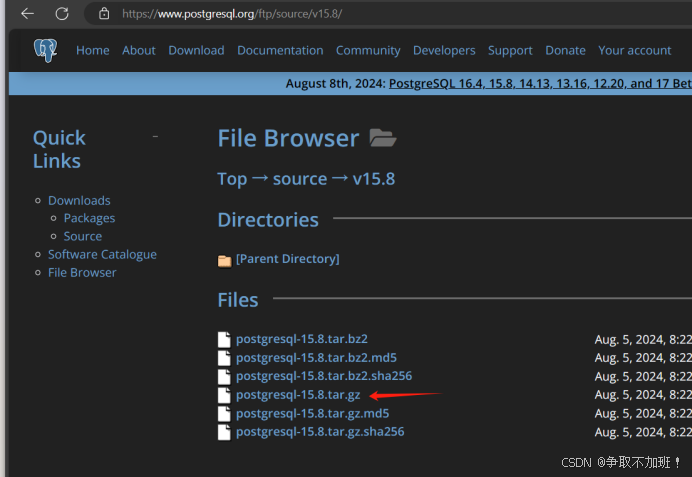
Task: Open the Home menu item
Action: 93,50
